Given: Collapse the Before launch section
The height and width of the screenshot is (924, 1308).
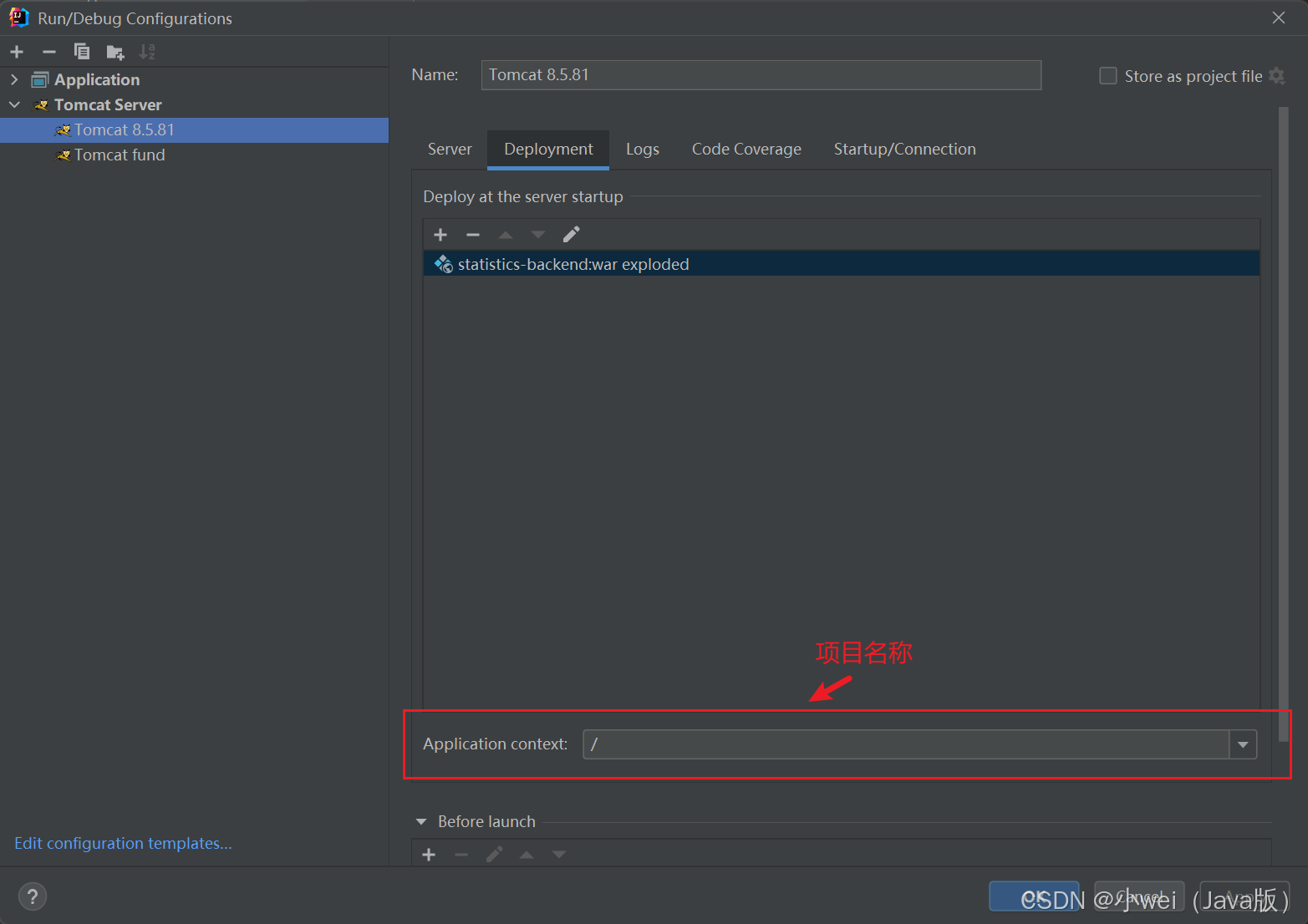Looking at the screenshot, I should (421, 822).
